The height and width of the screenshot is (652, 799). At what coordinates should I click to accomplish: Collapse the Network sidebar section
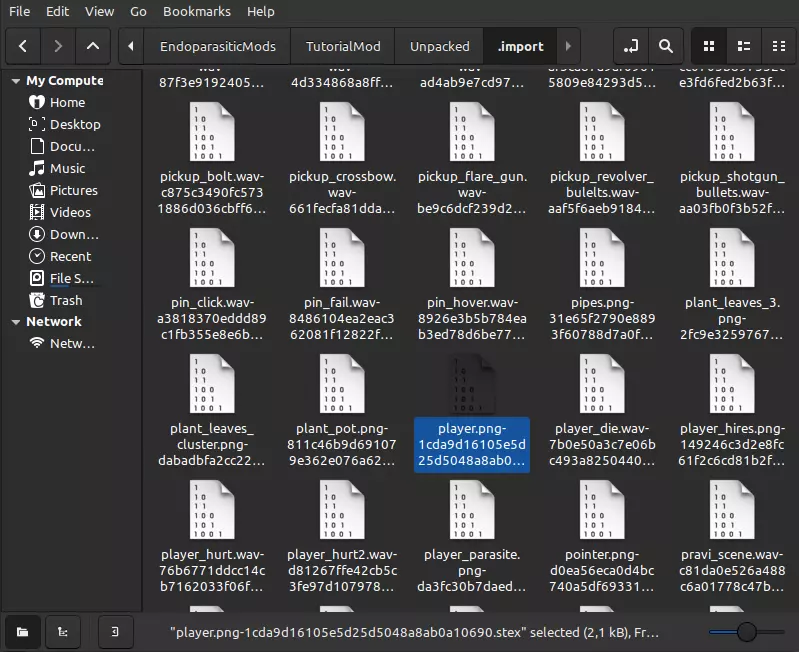coord(16,322)
